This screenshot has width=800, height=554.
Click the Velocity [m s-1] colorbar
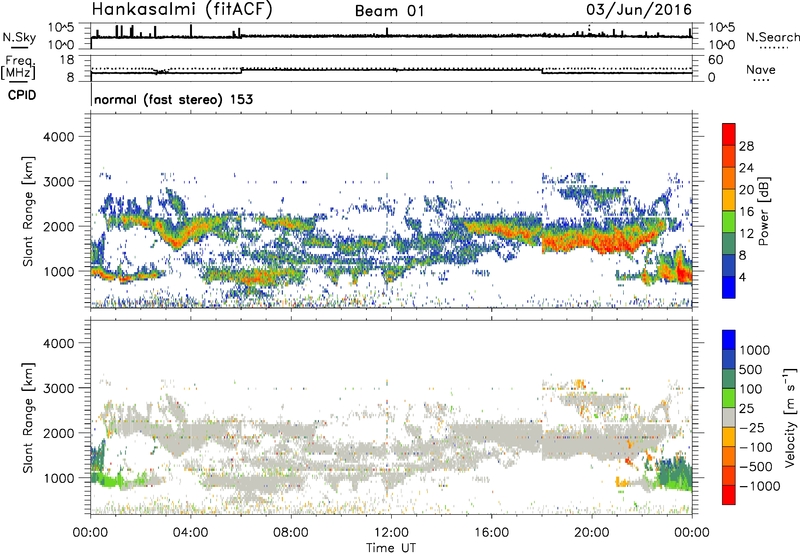729,417
